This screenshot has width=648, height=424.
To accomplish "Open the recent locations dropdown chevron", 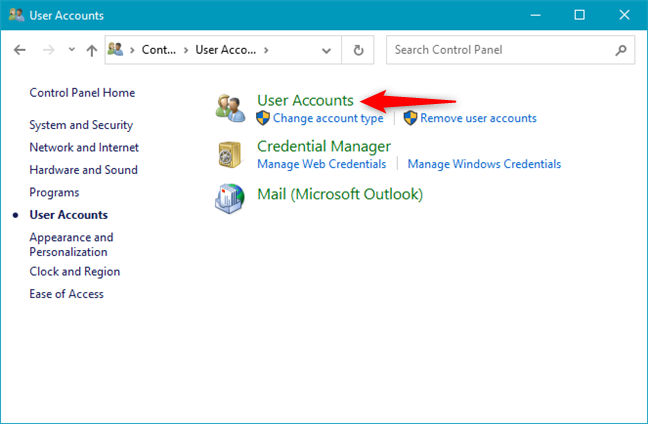I will pyautogui.click(x=71, y=50).
